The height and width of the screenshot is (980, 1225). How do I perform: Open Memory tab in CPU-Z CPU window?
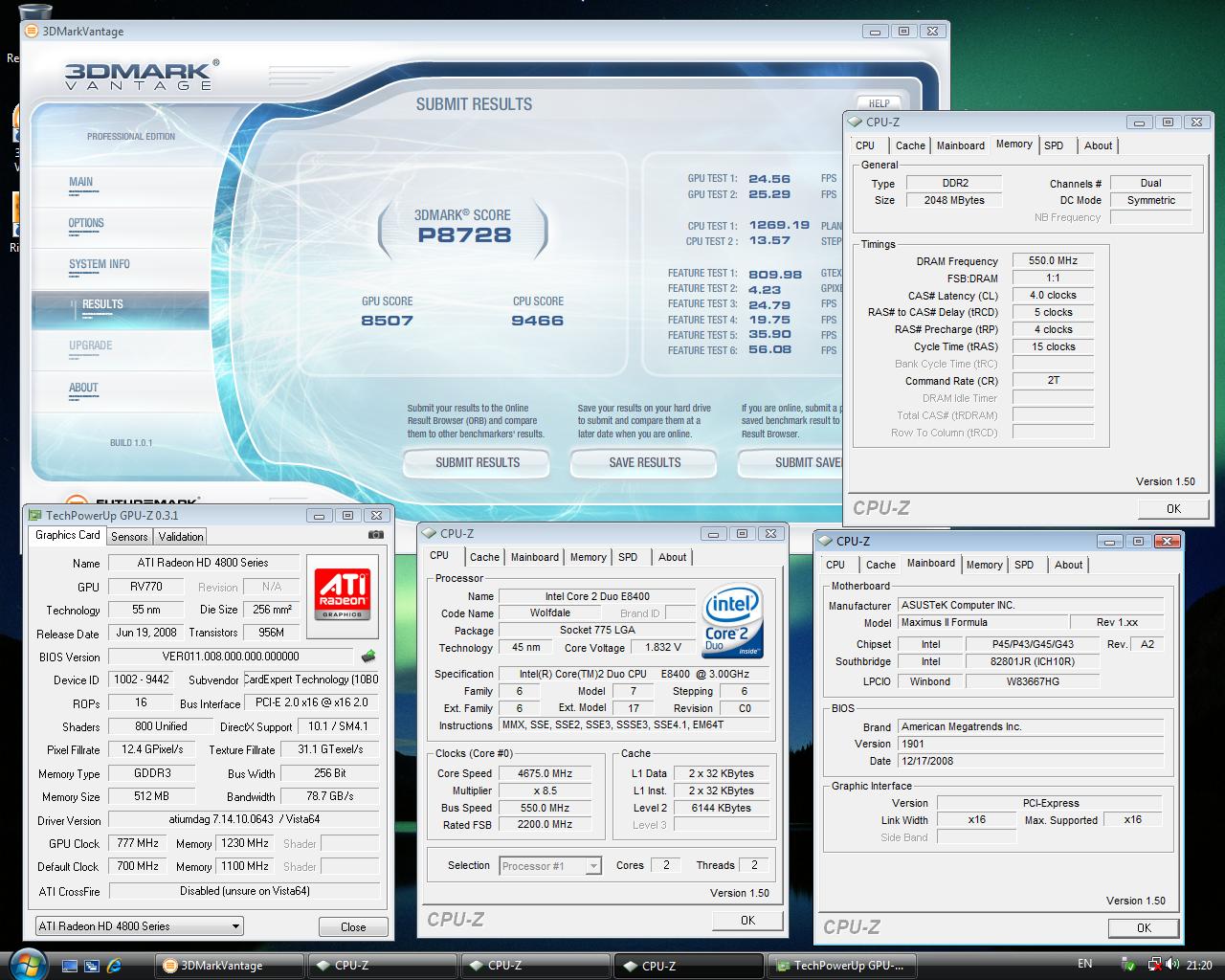tap(588, 557)
